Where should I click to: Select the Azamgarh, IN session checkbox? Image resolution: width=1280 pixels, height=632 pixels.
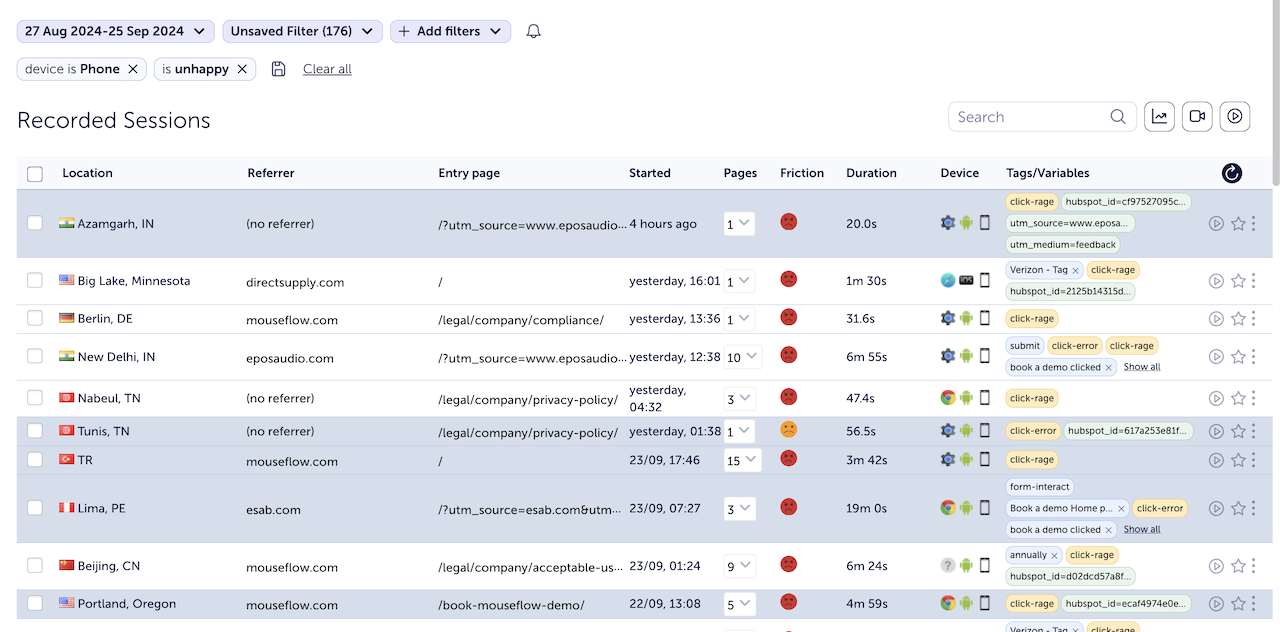pos(35,223)
